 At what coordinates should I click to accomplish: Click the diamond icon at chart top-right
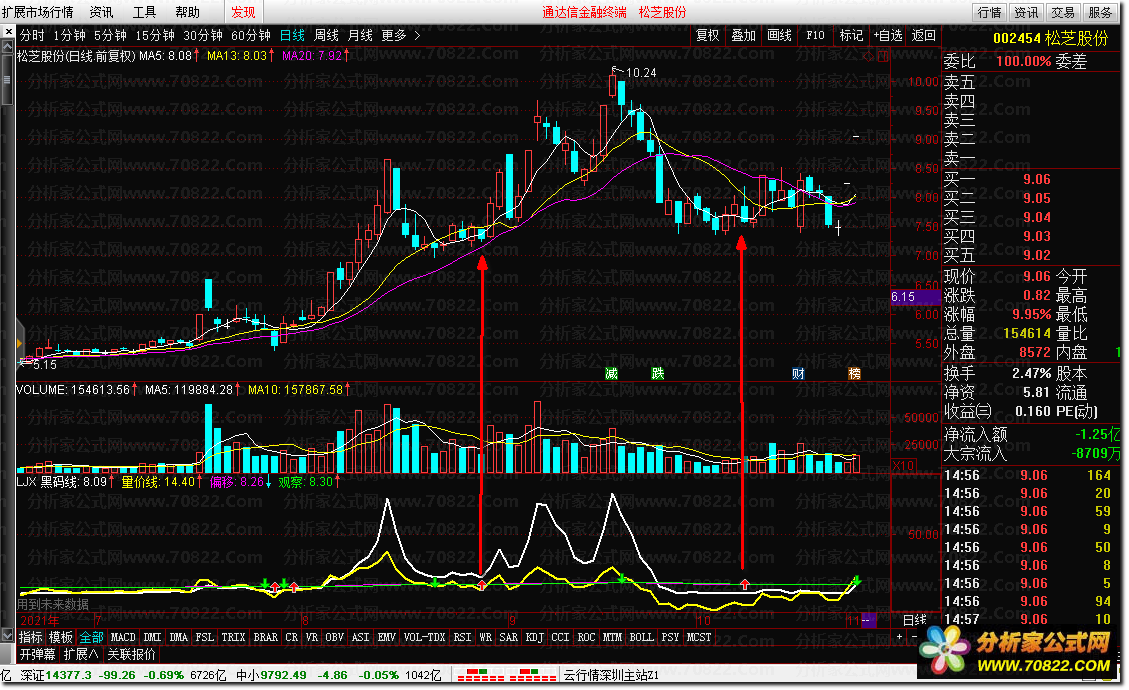point(869,56)
